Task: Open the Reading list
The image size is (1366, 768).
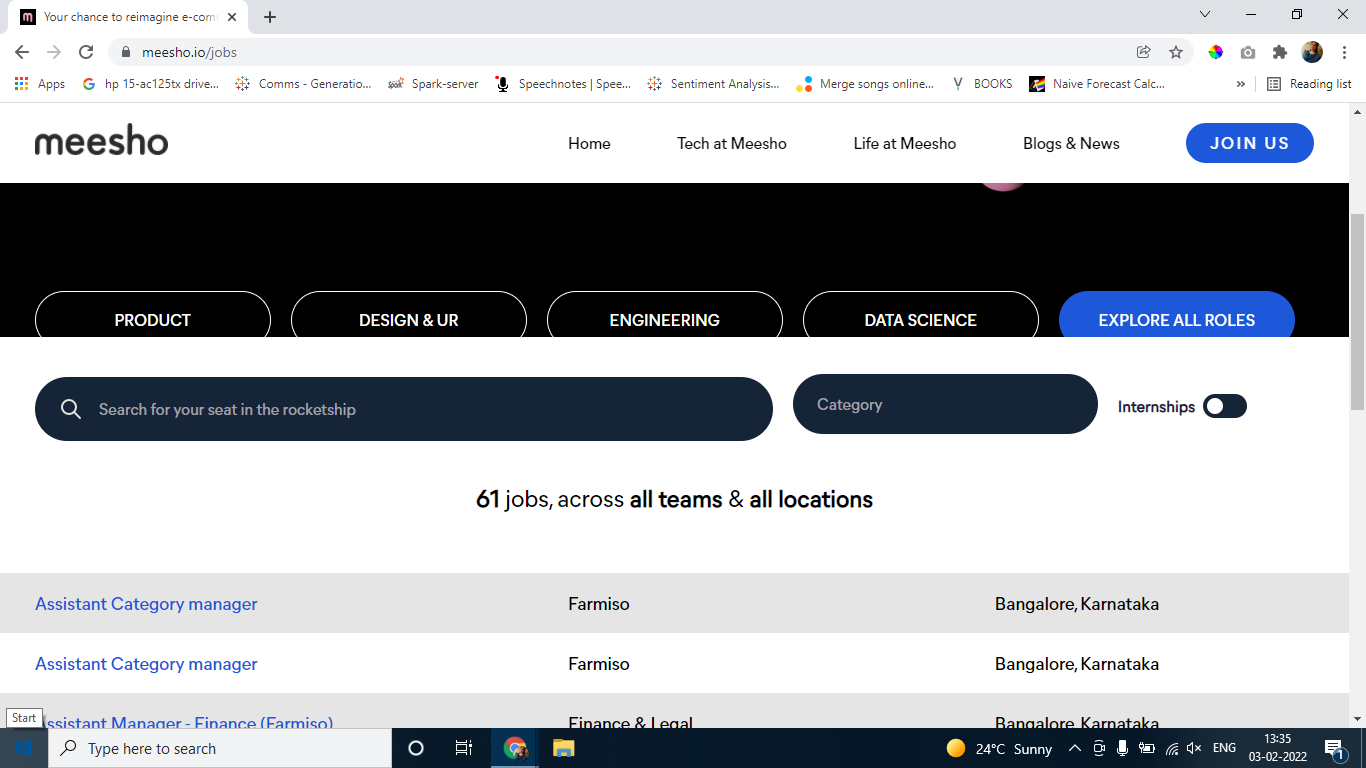Action: tap(1309, 84)
